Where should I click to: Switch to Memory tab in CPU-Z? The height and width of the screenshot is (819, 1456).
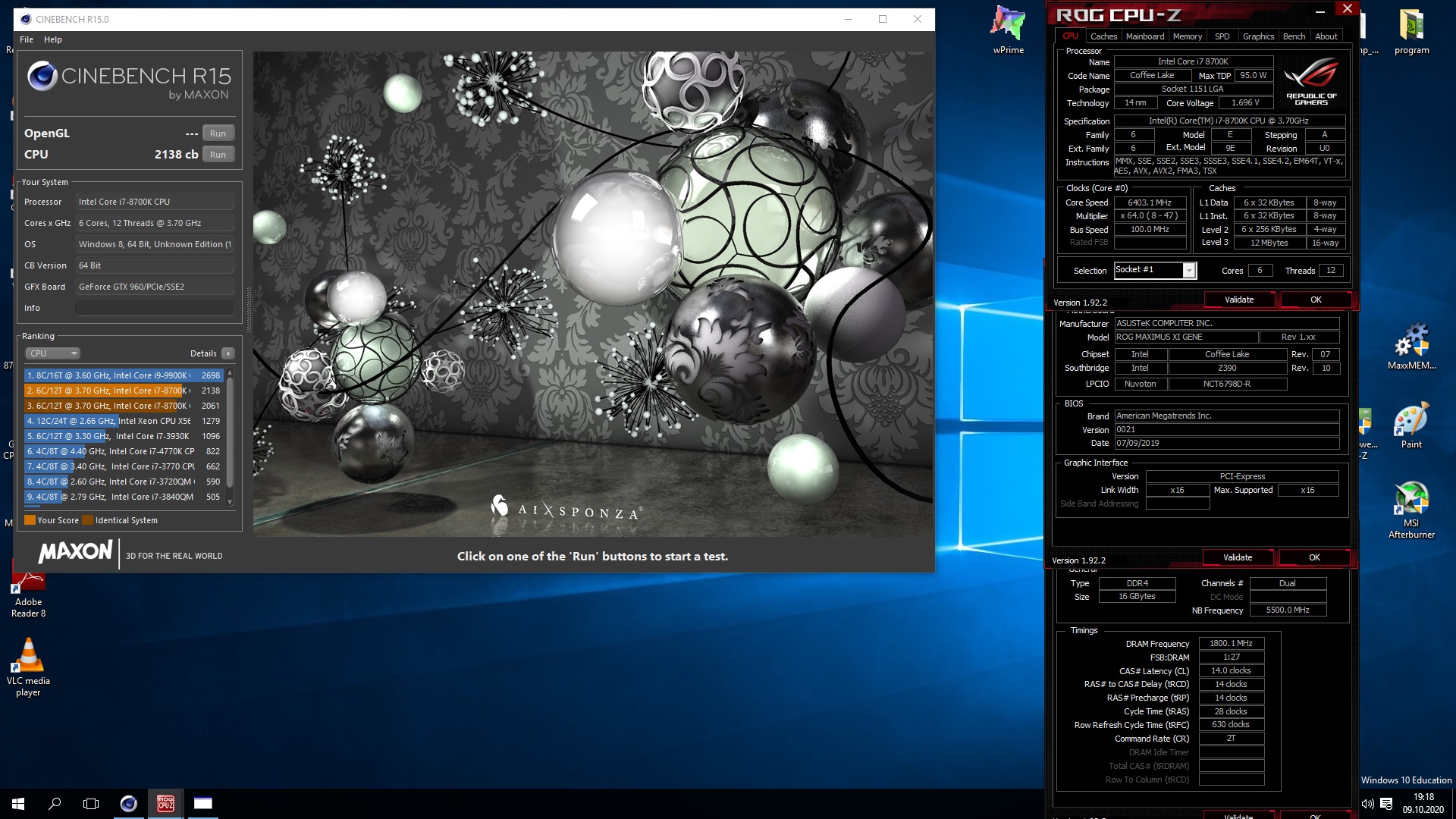(1187, 36)
